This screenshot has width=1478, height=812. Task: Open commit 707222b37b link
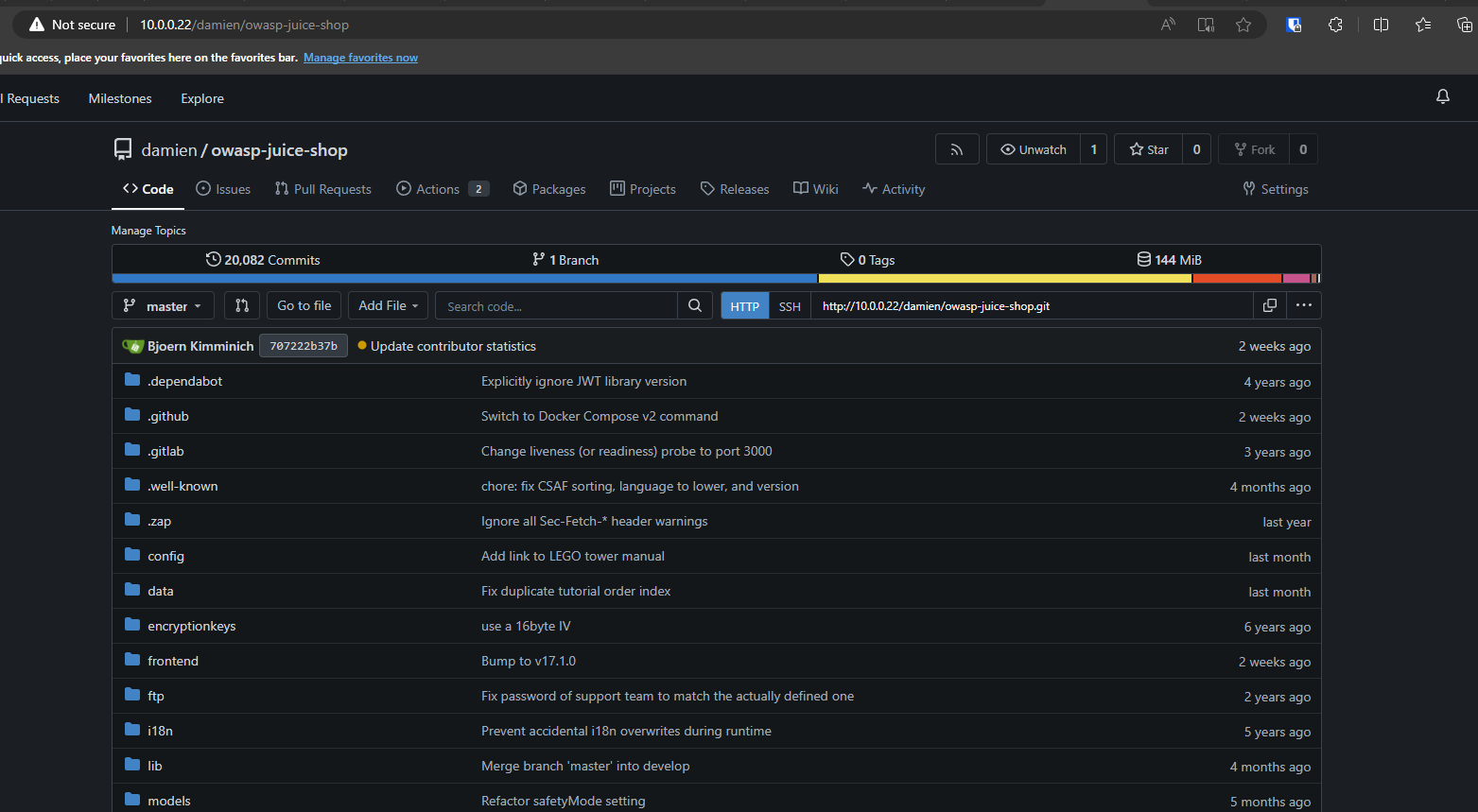pos(304,346)
